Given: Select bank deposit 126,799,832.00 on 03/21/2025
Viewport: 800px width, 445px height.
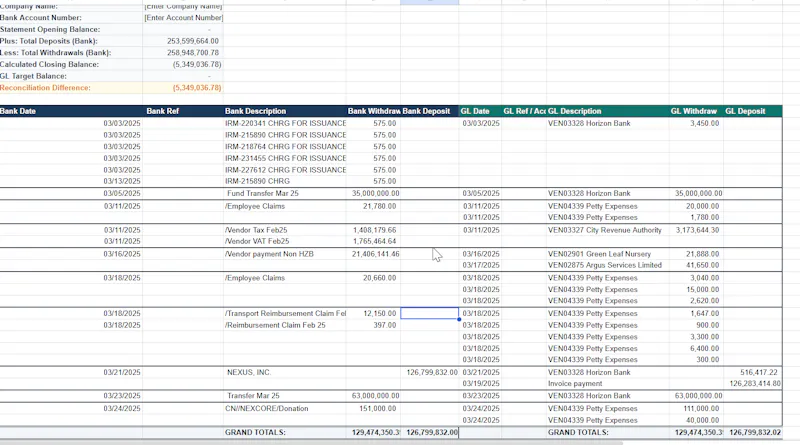Looking at the screenshot, I should click(x=429, y=373).
